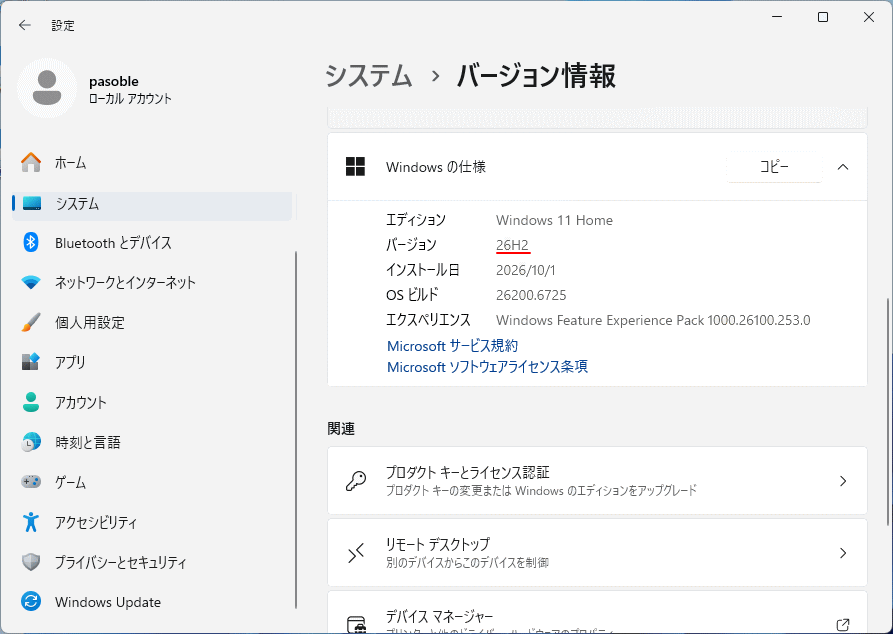This screenshot has width=893, height=634.
Task: Open Windows Update page
Action: pyautogui.click(x=152, y=602)
